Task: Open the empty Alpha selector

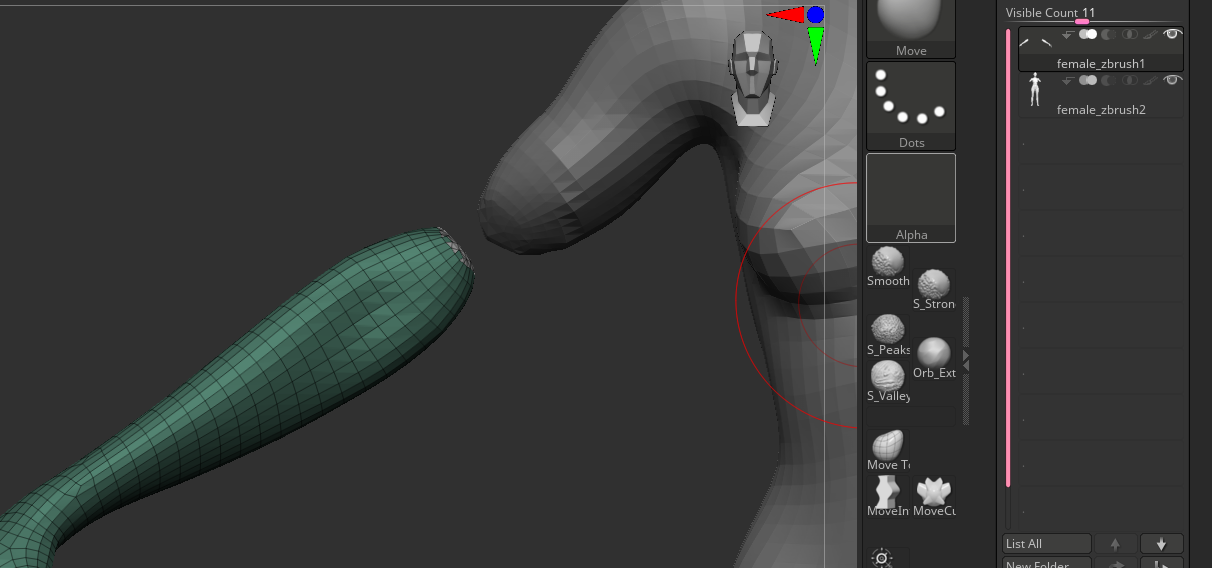Action: [x=911, y=197]
